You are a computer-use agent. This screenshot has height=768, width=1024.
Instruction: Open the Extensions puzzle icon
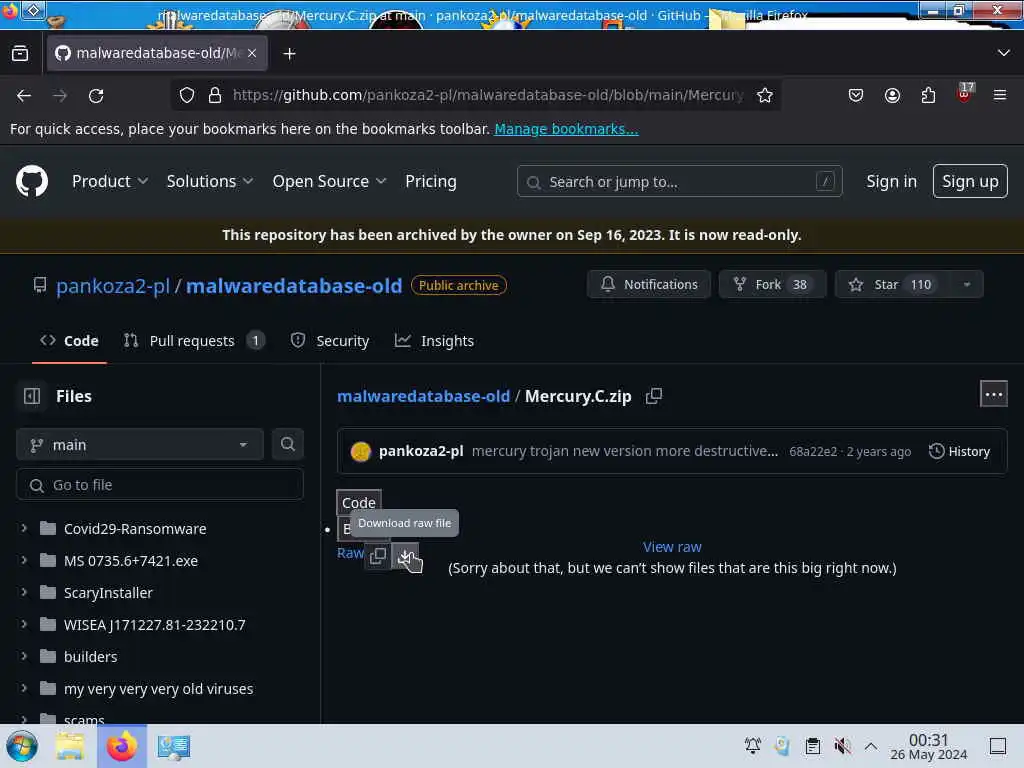pyautogui.click(x=928, y=95)
